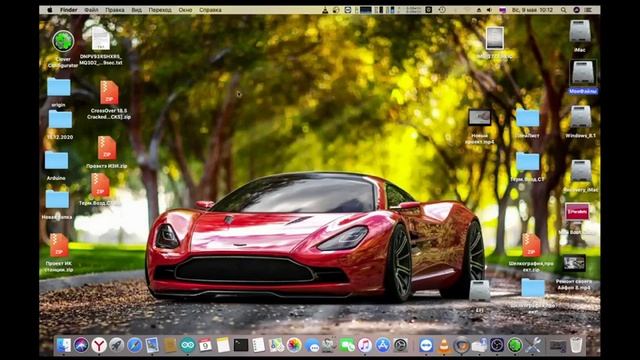Open App Store in the Dock
This screenshot has width=640, height=360.
point(383,346)
